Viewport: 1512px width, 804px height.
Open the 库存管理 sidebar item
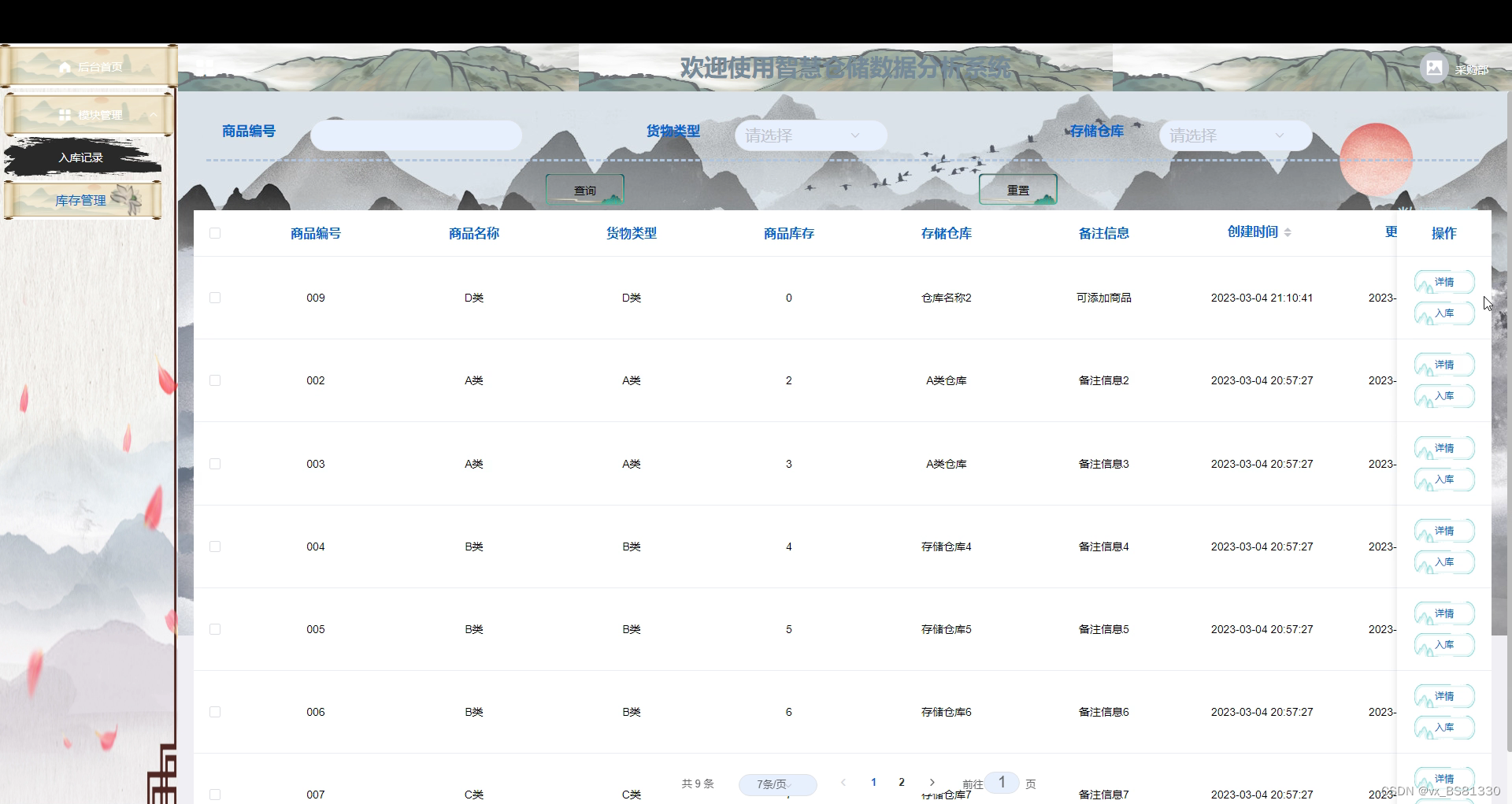coord(82,200)
